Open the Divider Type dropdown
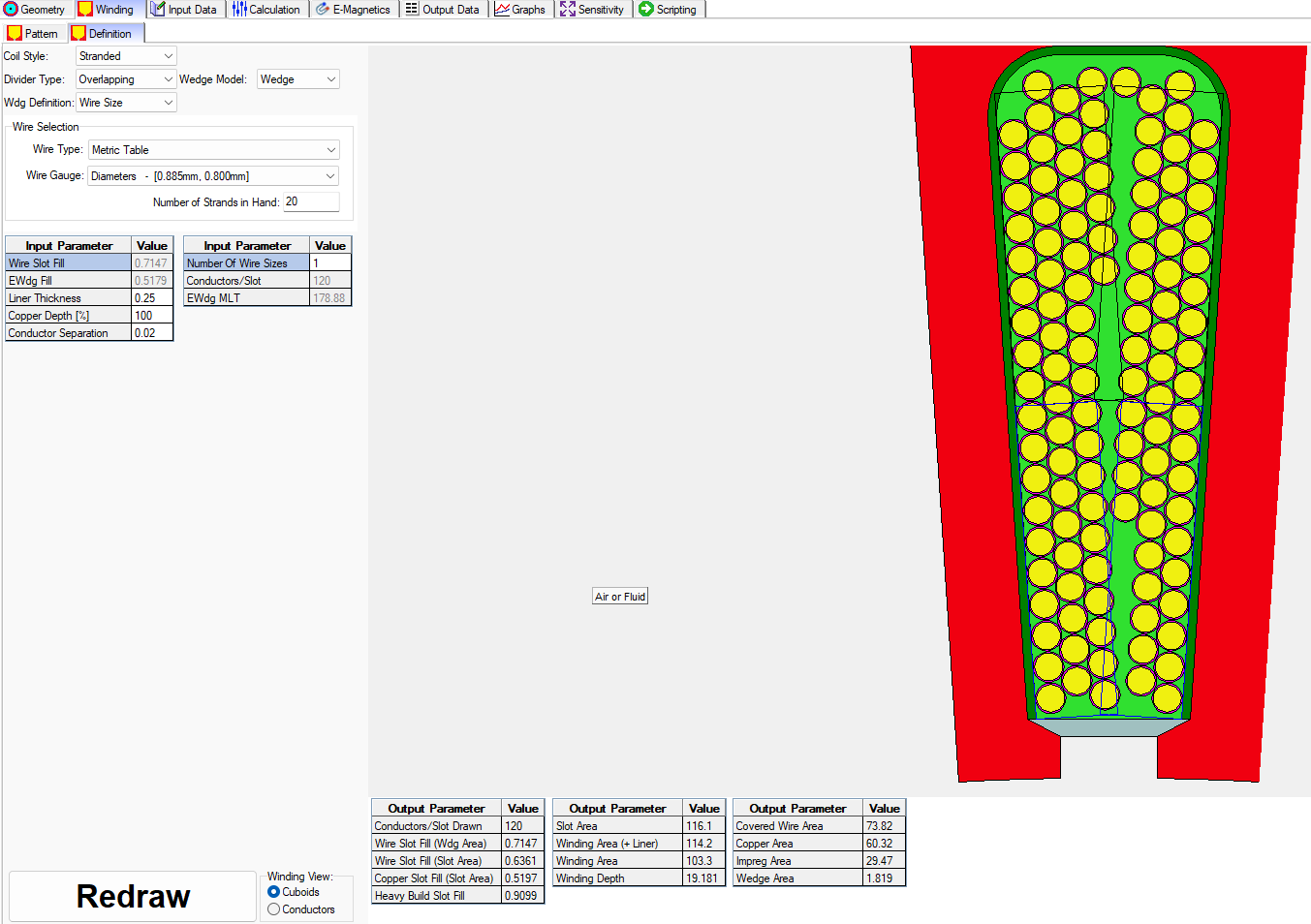Screen dimensions: 1311x924 click(x=126, y=79)
